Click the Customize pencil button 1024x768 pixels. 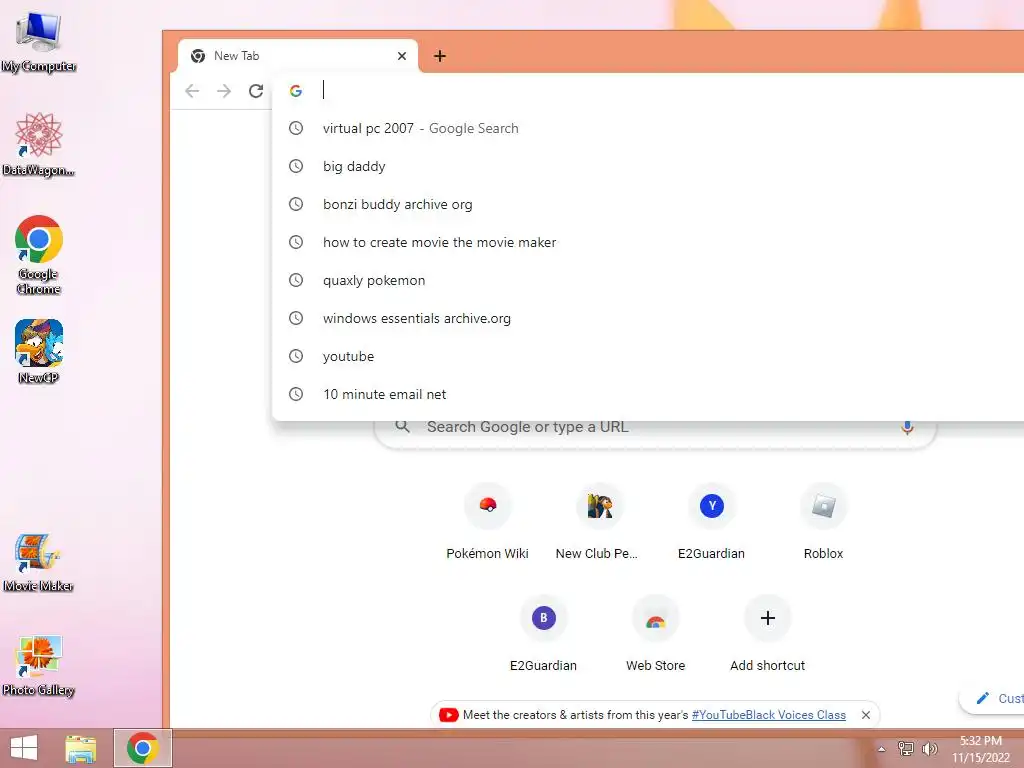click(993, 698)
